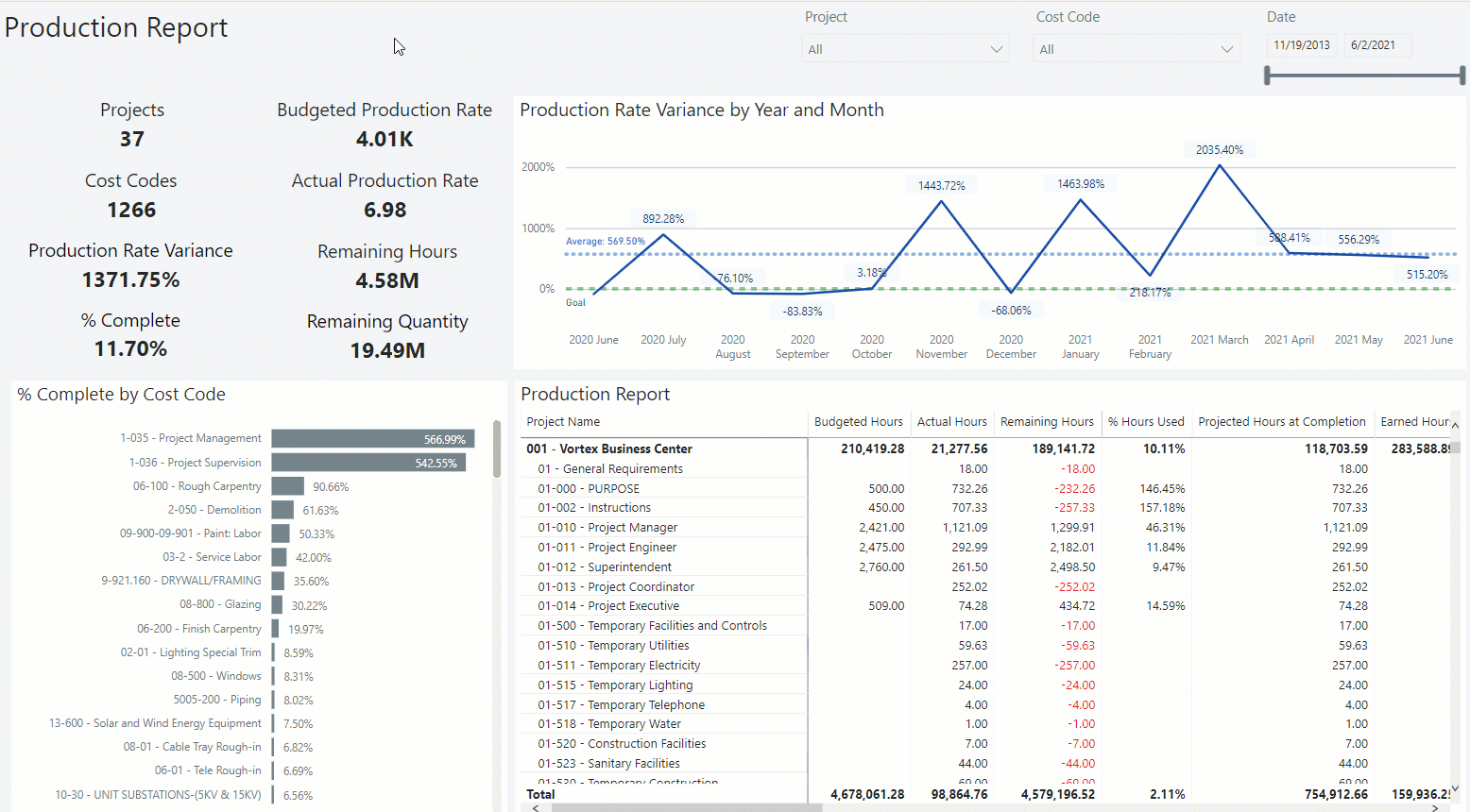Select the 1-036 Project Supervision bar
The width and height of the screenshot is (1470, 812).
point(367,463)
